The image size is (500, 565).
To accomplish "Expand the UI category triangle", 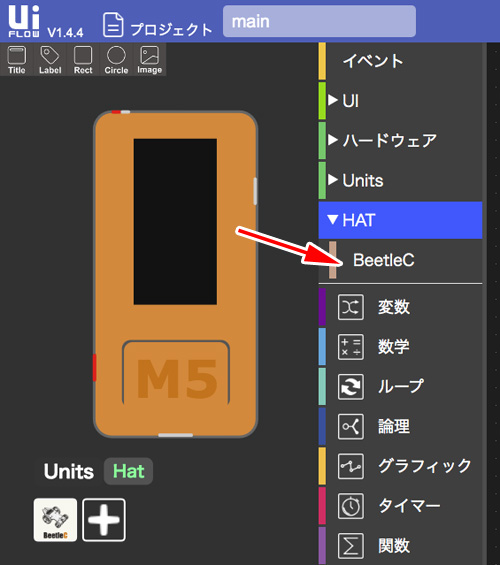I will click(x=333, y=100).
